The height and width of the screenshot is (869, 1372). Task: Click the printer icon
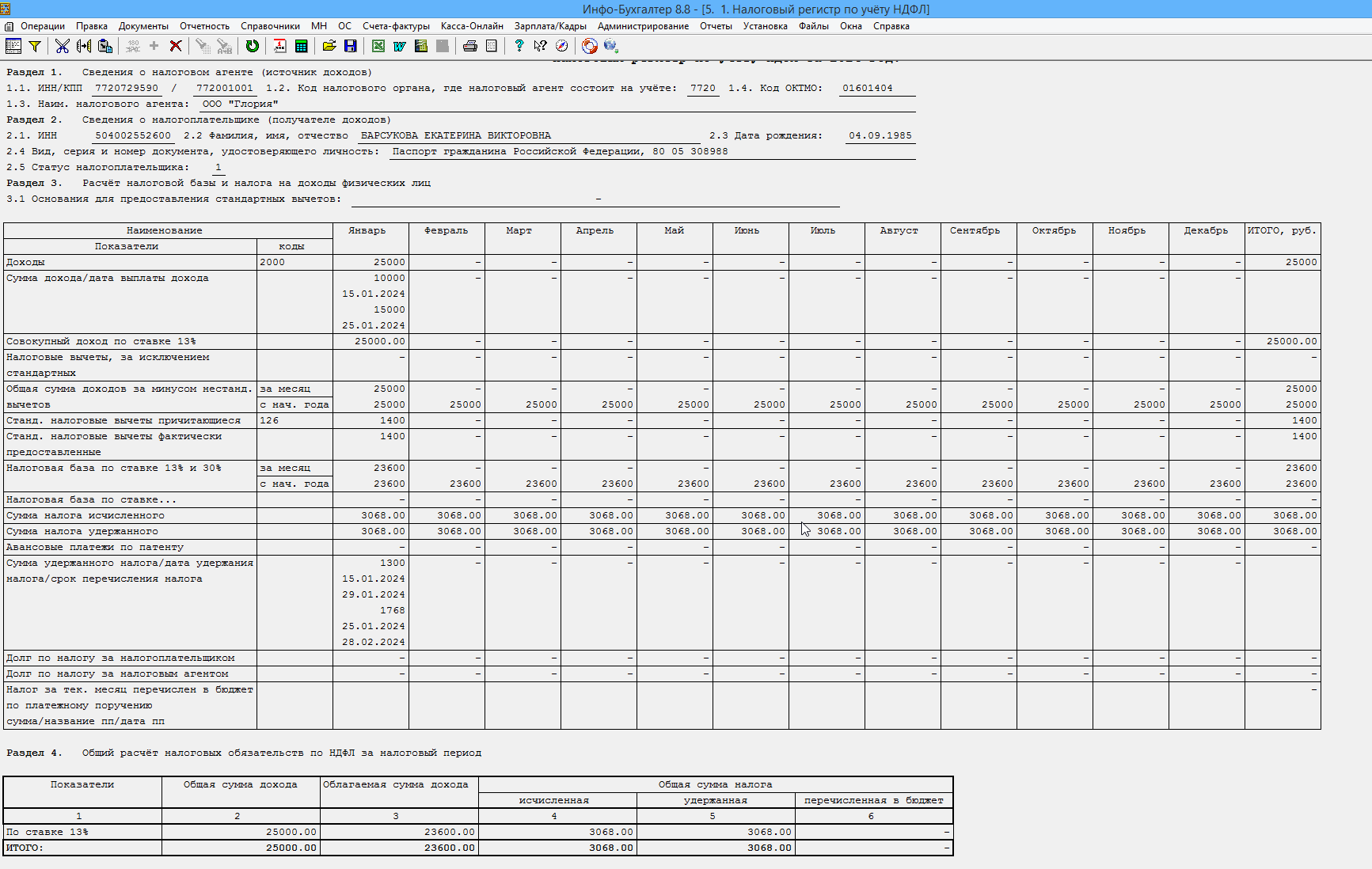click(470, 46)
